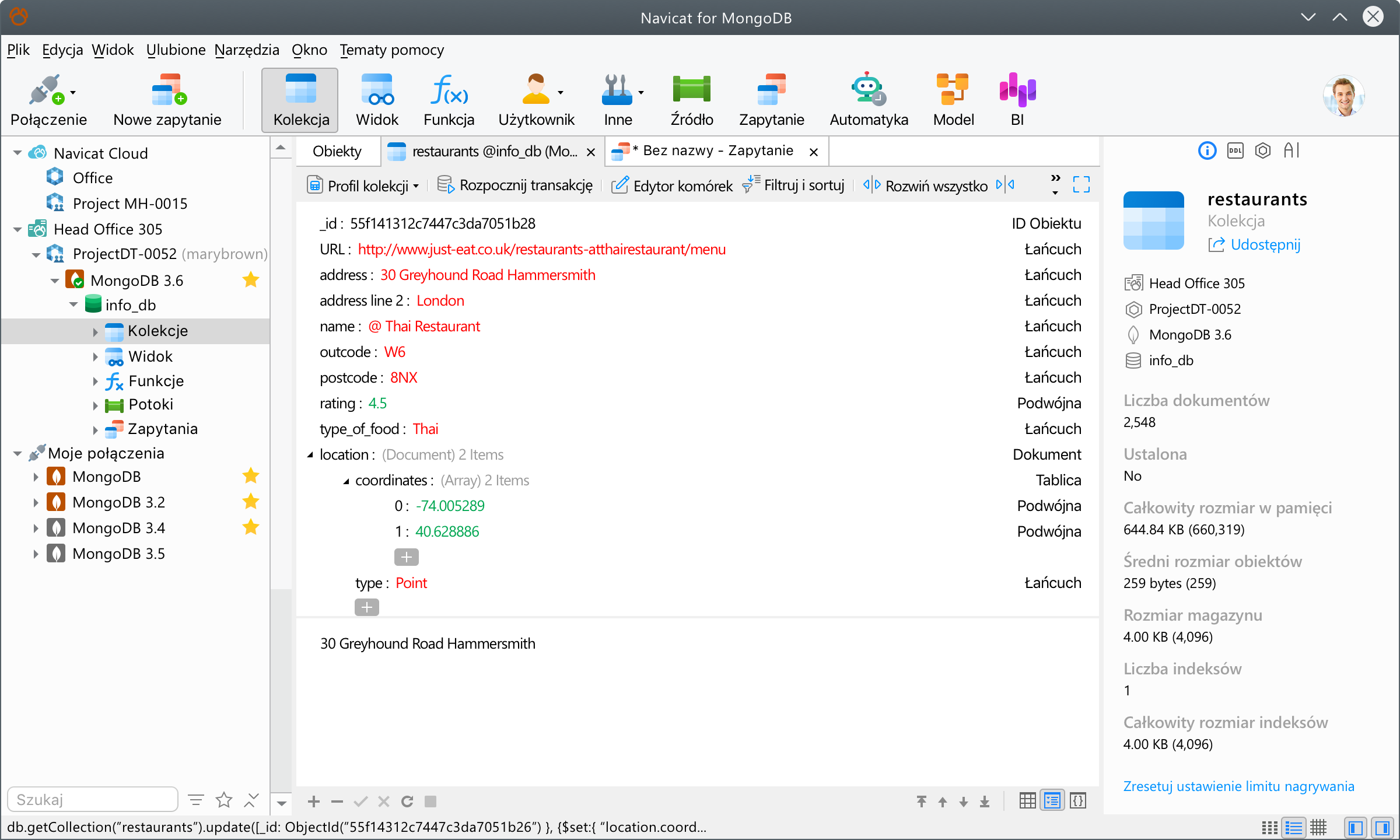The height and width of the screenshot is (840, 1400).
Task: Switch to JSON view mode
Action: (1077, 801)
